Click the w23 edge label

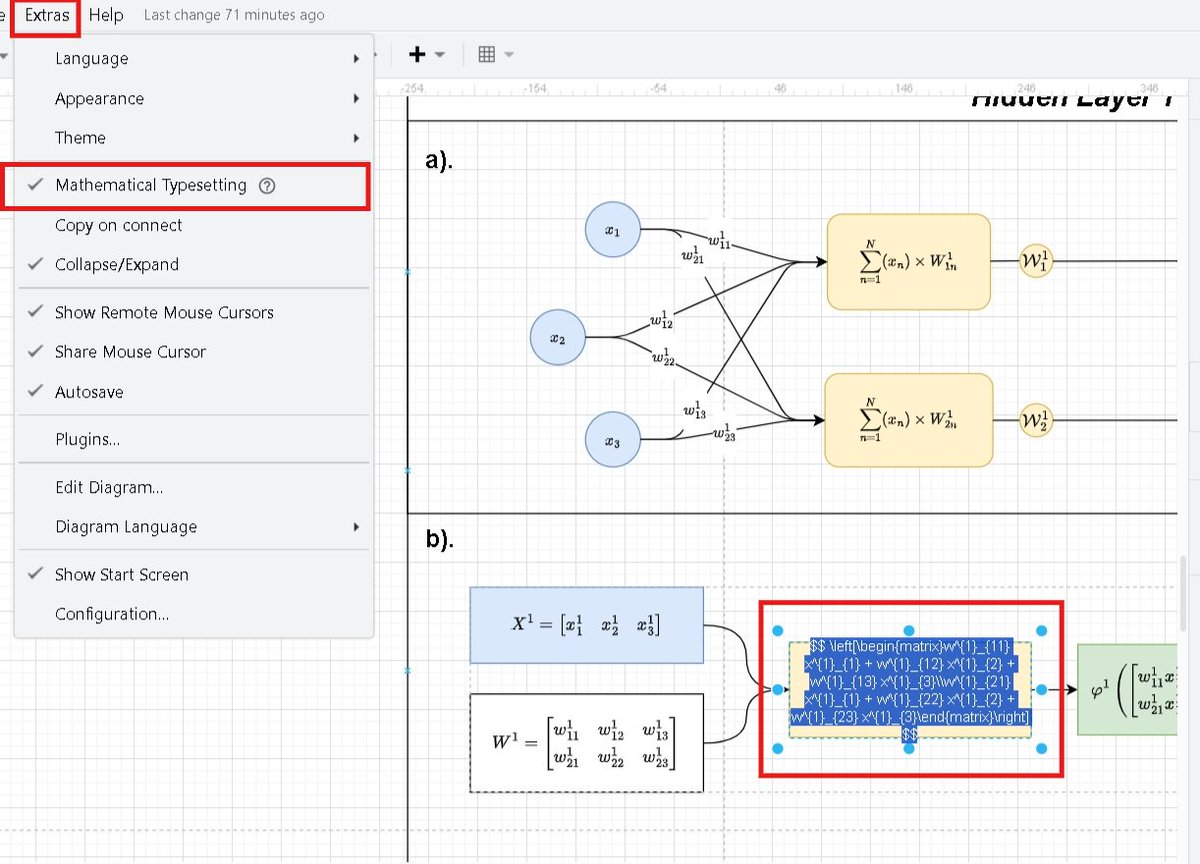coord(725,433)
